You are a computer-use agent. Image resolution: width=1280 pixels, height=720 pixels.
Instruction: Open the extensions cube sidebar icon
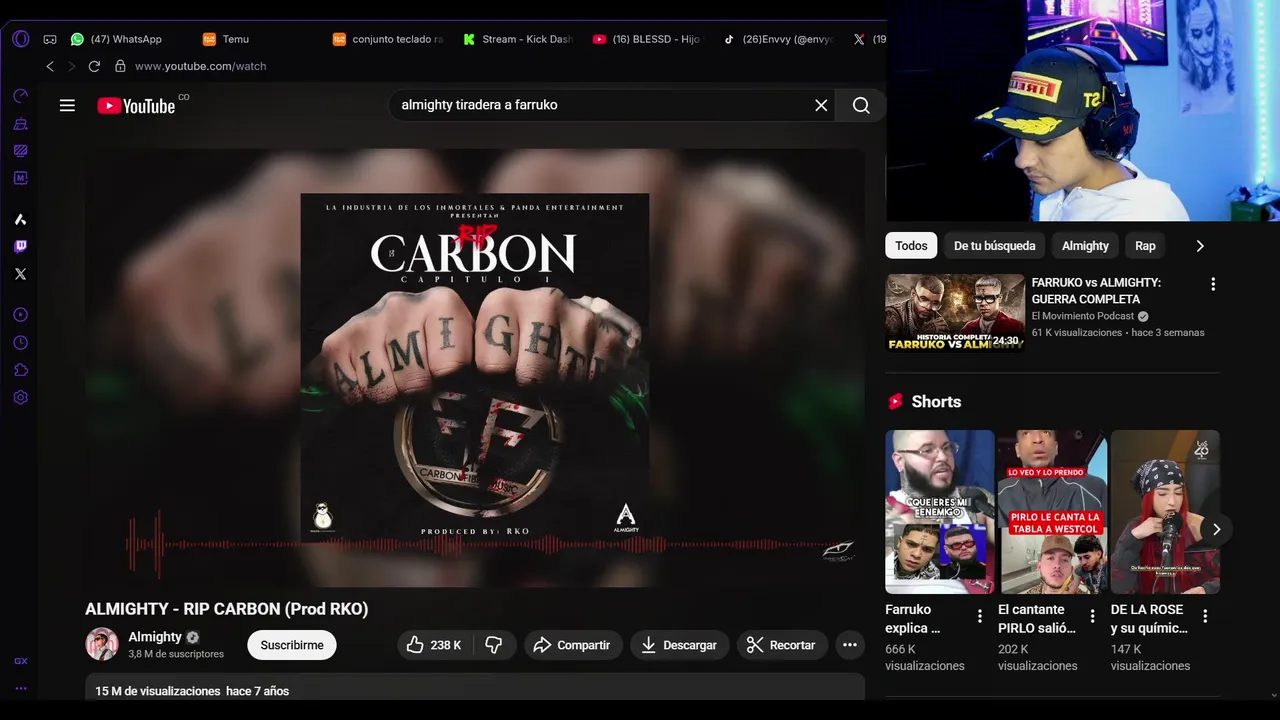[x=20, y=370]
